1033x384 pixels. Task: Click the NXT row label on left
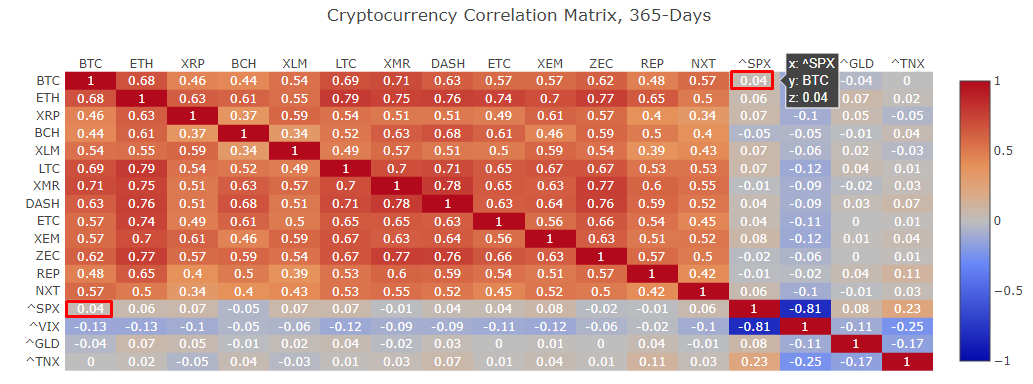point(49,290)
